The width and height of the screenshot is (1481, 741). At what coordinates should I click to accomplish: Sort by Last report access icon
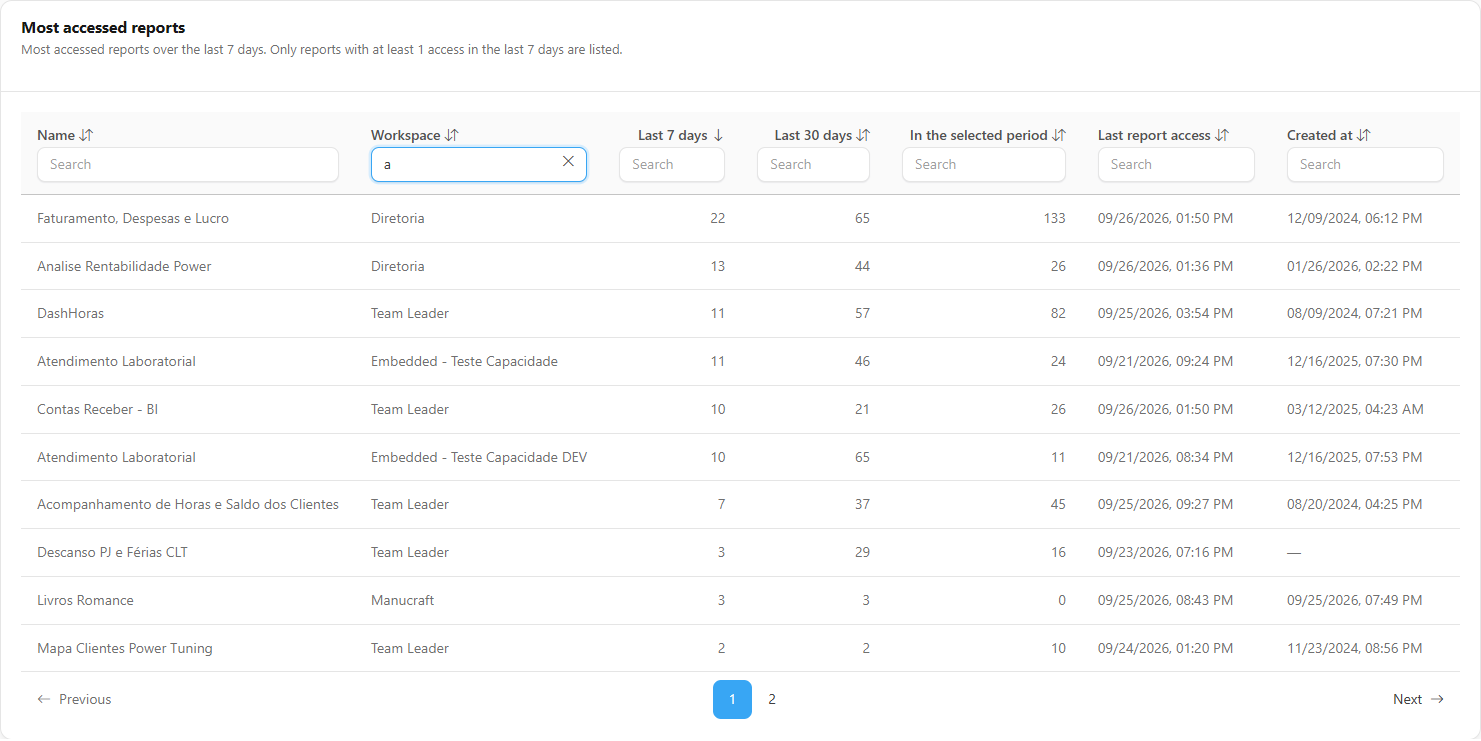[x=1222, y=135]
